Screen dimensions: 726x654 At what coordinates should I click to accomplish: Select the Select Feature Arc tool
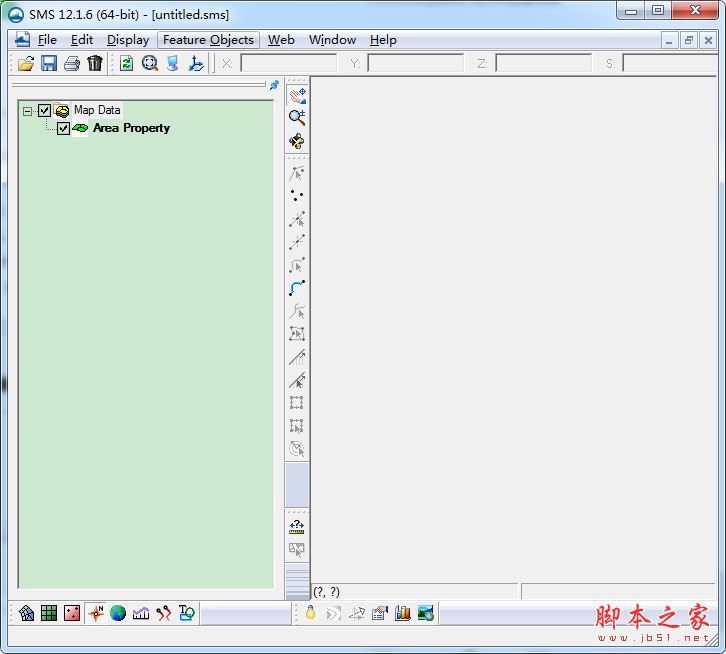point(297,265)
